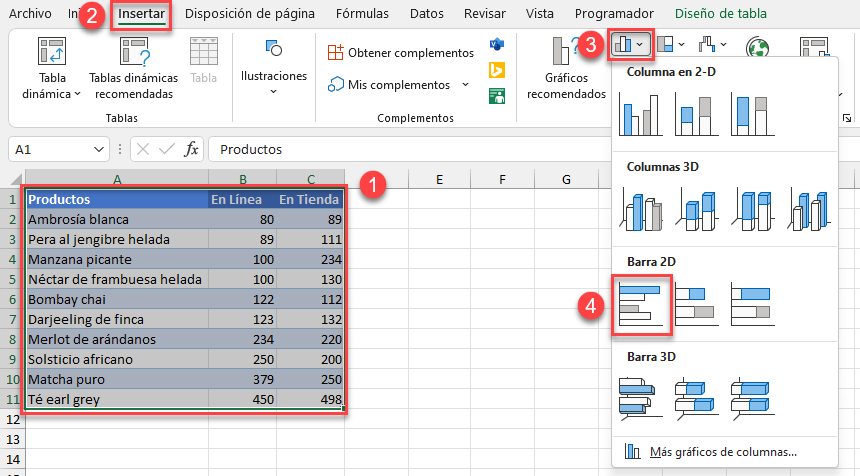This screenshot has height=476, width=860.
Task: Open Archivo menu tab
Action: coord(30,13)
